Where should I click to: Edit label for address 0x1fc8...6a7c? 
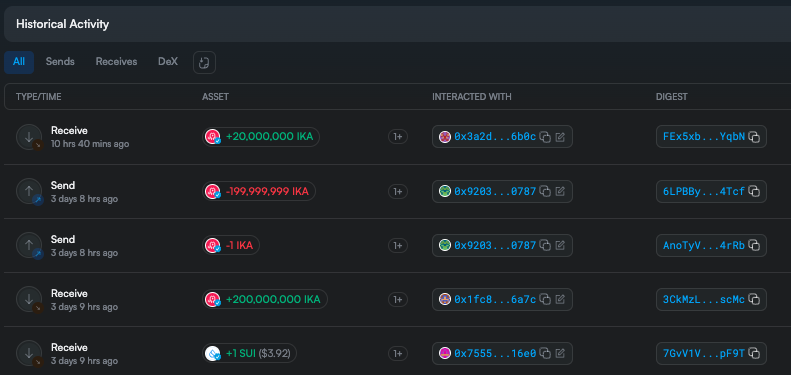tap(560, 299)
